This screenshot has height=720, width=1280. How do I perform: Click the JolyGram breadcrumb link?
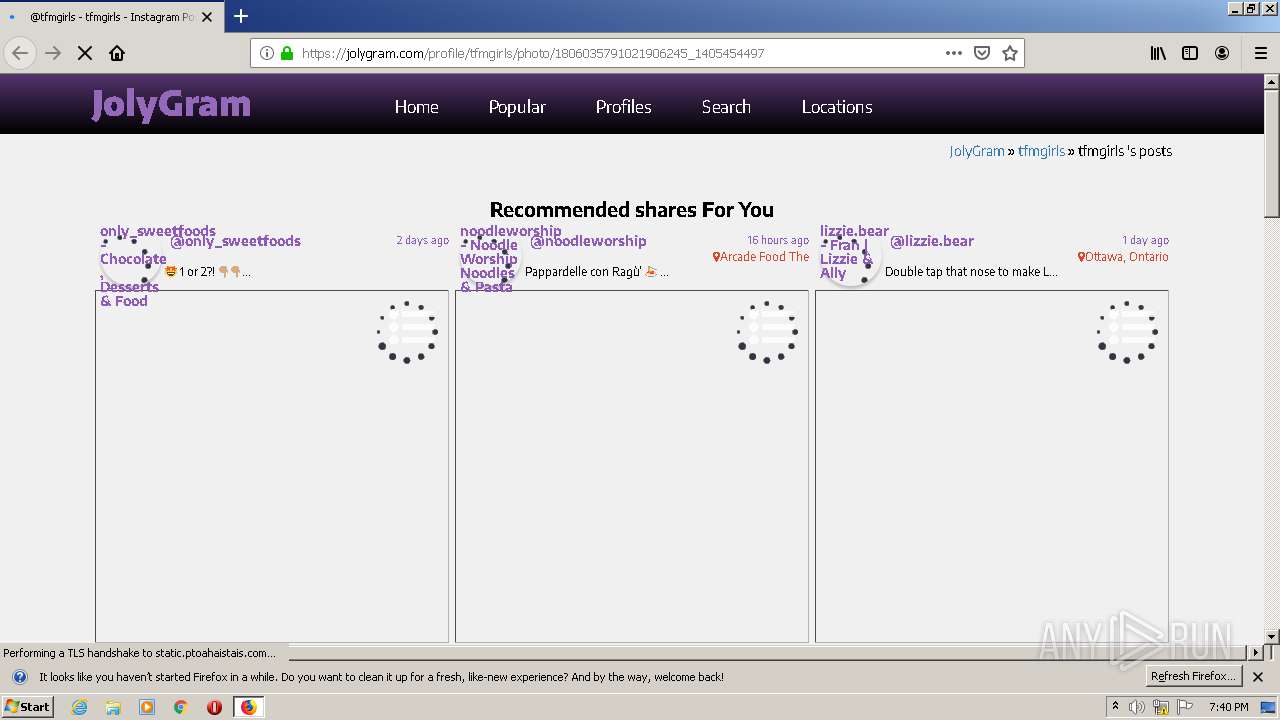pos(977,151)
